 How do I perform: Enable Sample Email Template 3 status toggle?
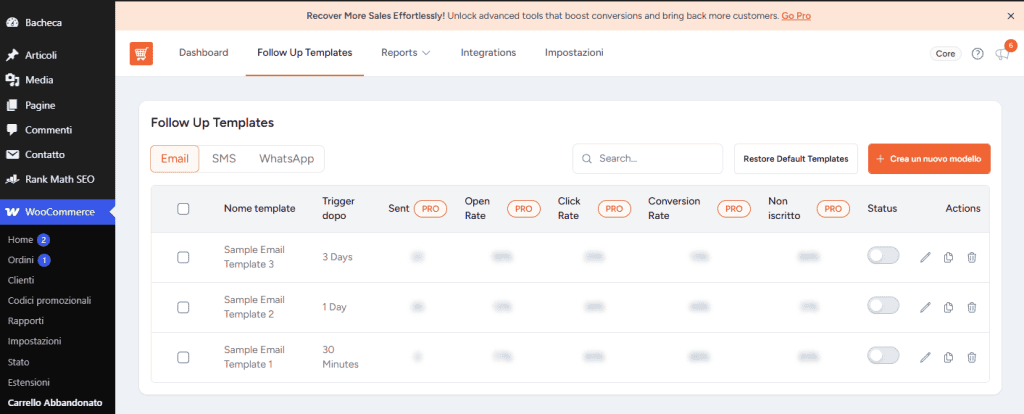[883, 256]
